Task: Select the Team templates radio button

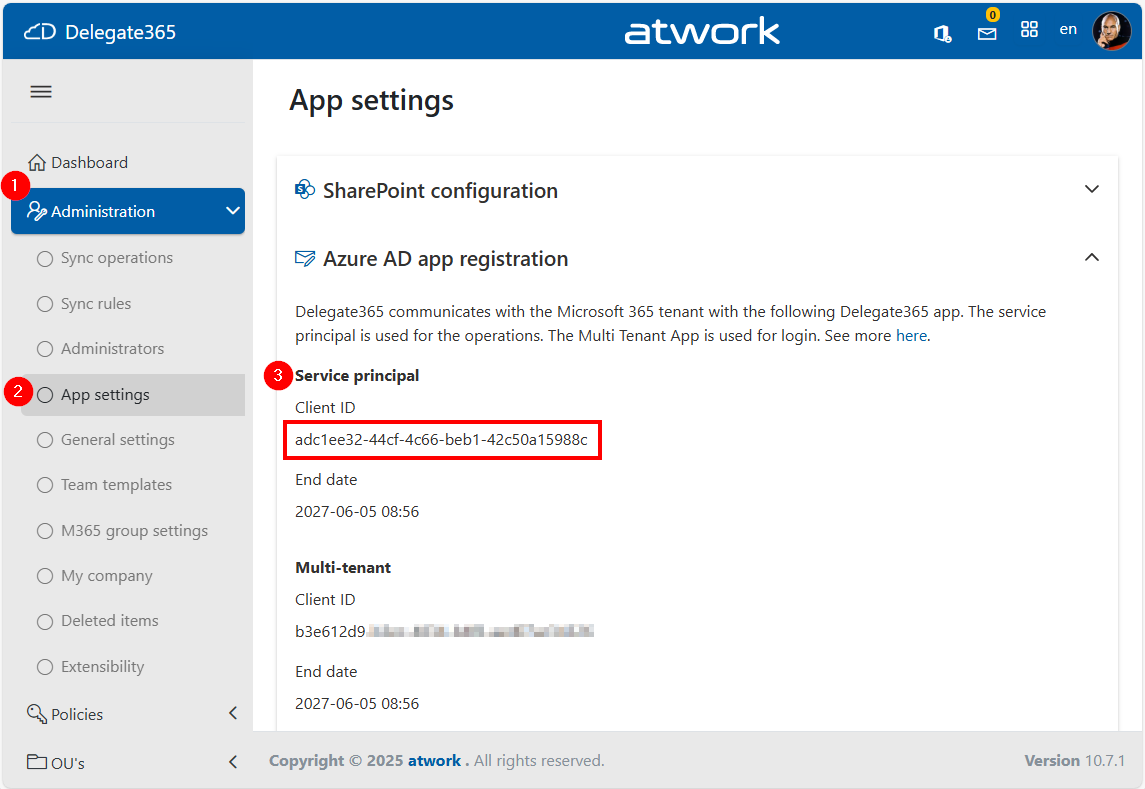Action: (x=44, y=484)
